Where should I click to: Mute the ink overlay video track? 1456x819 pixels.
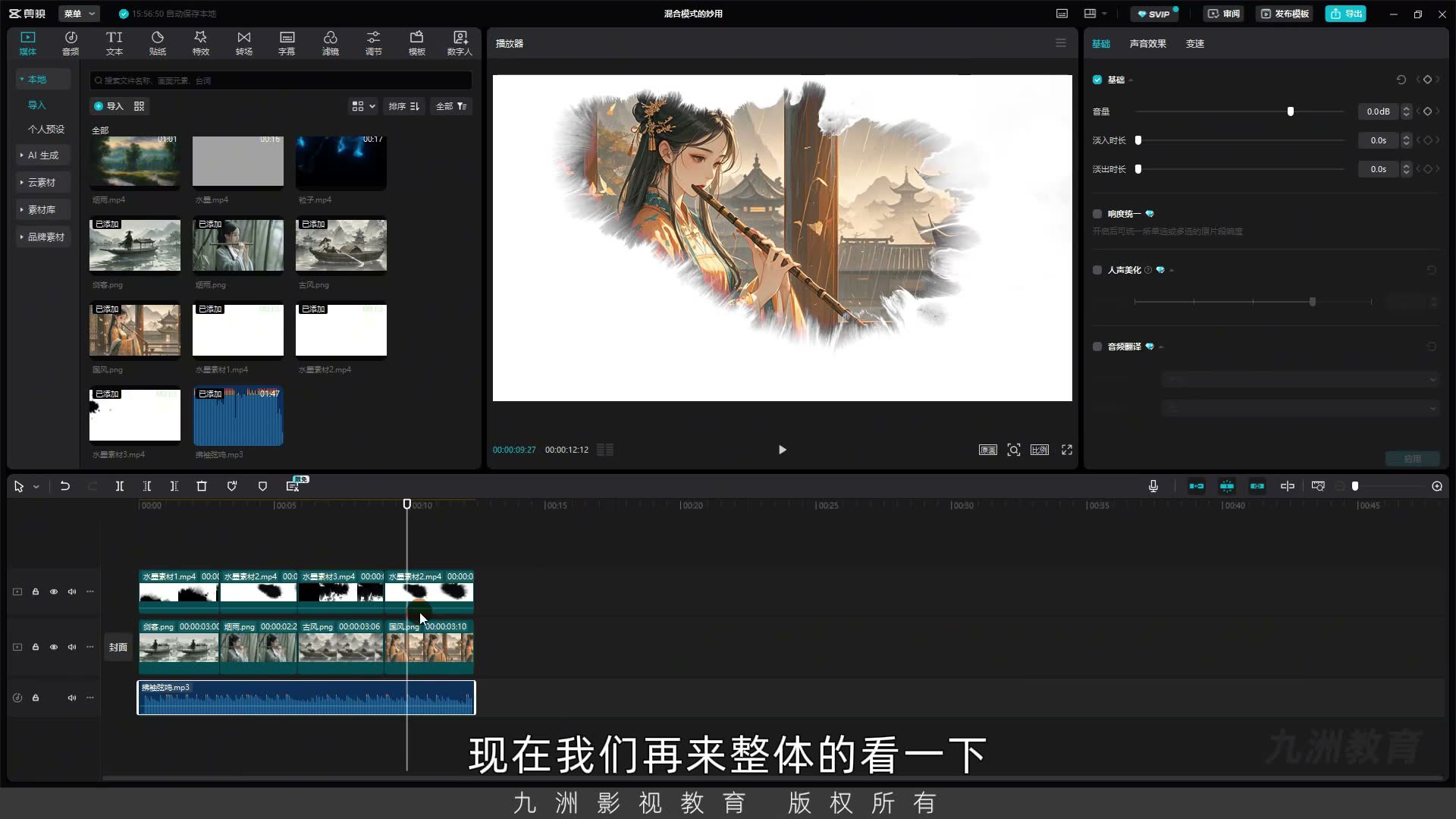72,591
